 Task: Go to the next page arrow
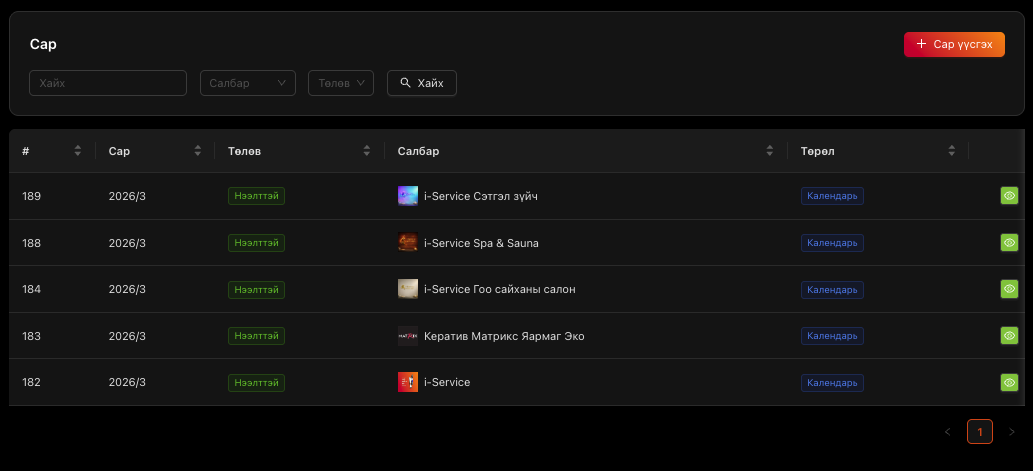(1011, 432)
